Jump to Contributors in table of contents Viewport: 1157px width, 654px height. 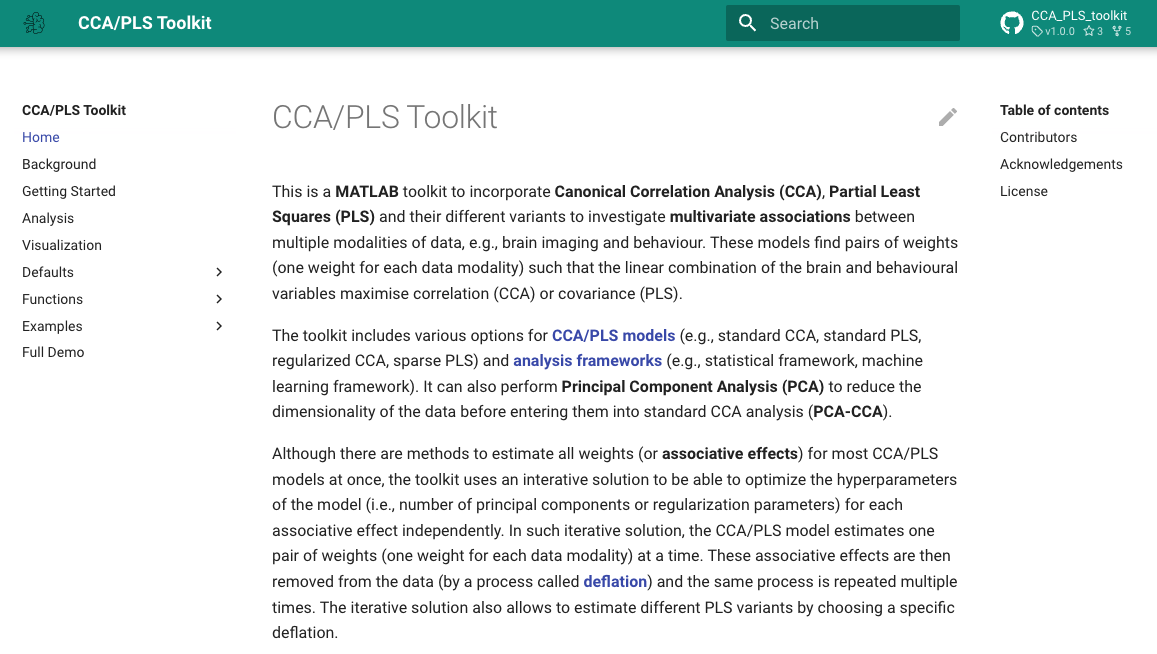pos(1038,137)
